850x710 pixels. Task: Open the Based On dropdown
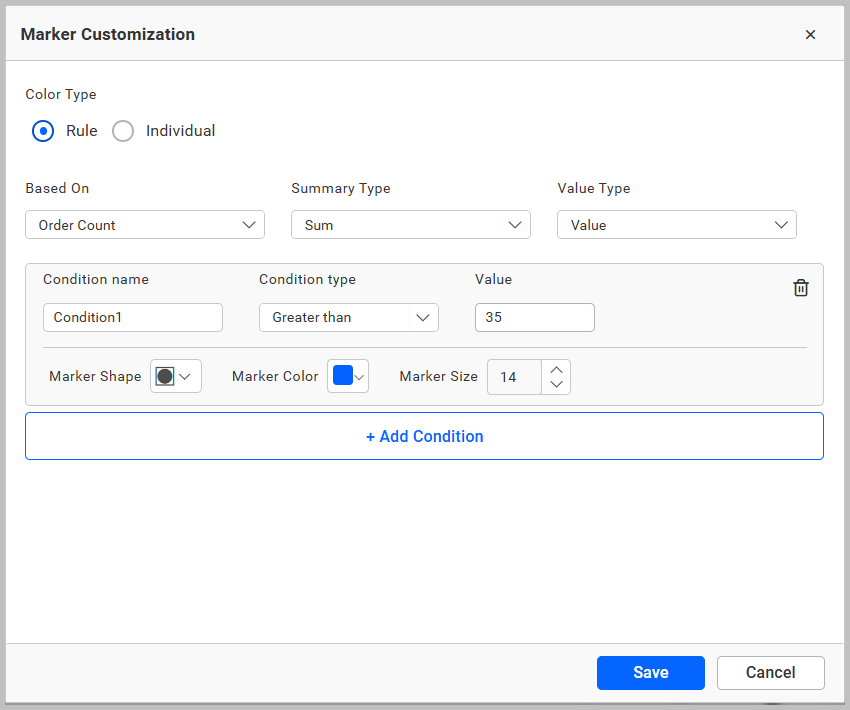[x=144, y=224]
